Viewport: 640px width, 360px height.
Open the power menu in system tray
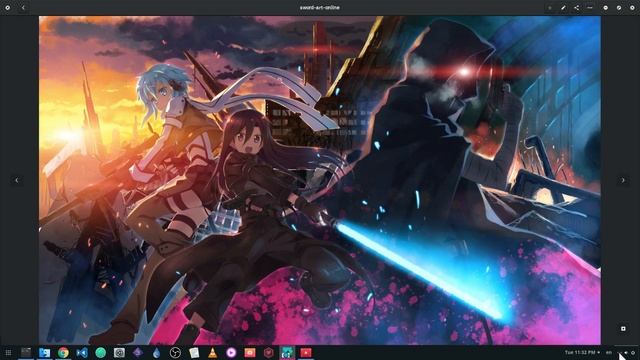(x=633, y=353)
